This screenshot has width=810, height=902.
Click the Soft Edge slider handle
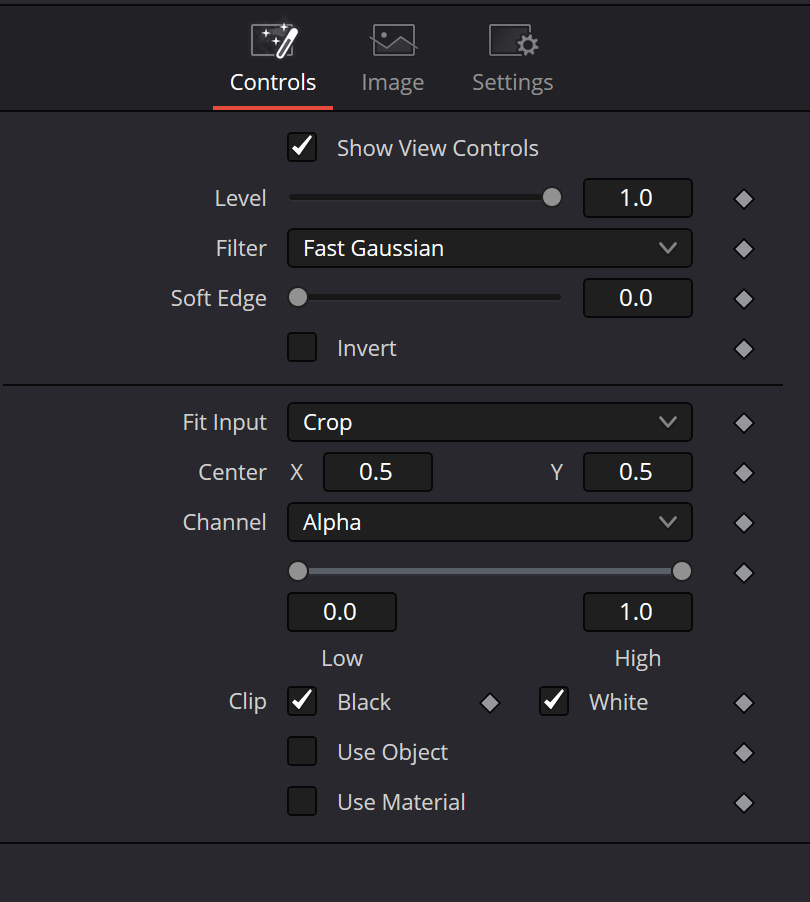[x=298, y=297]
